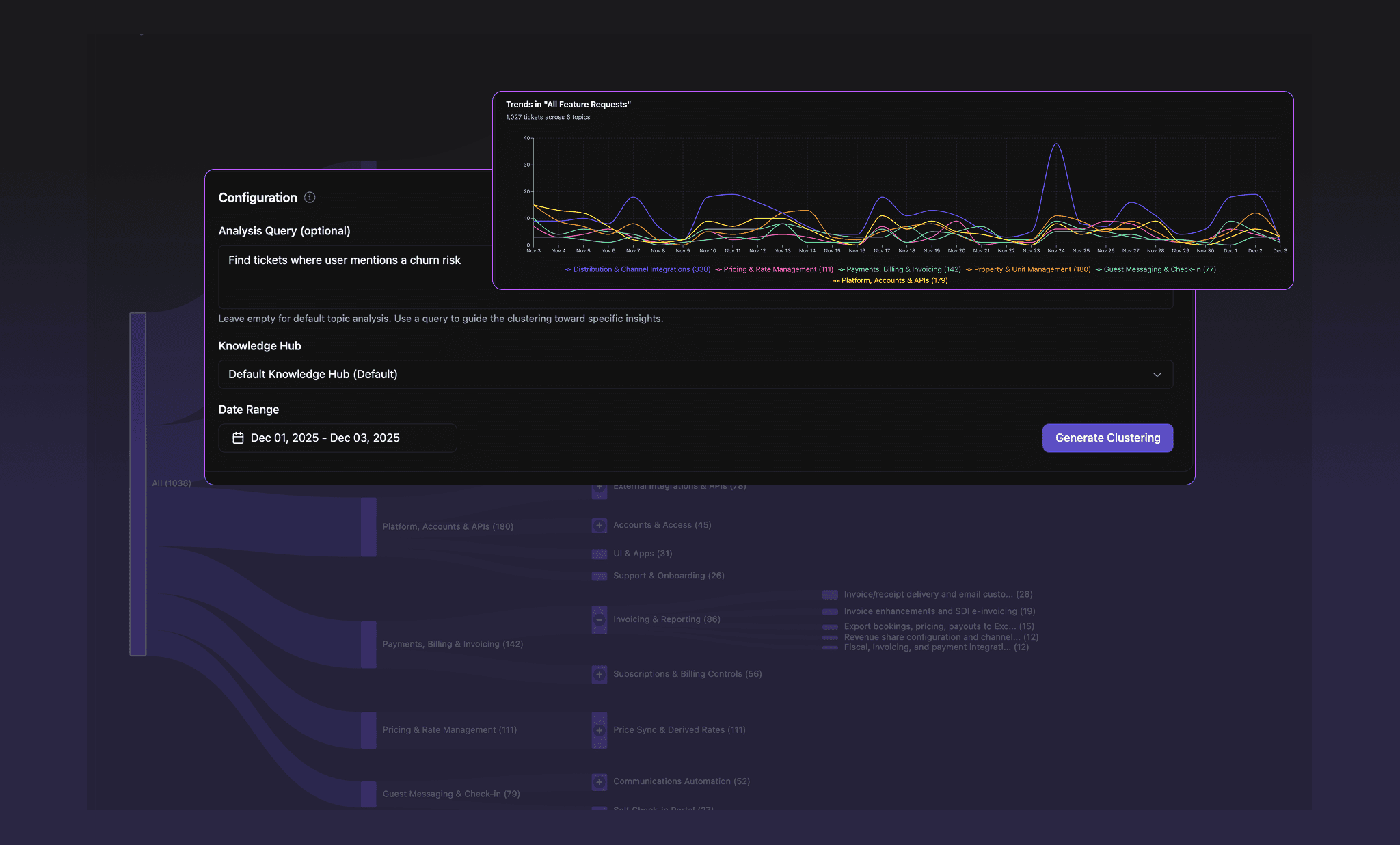Collapse the Invoicing & Reporting (86) cluster

click(x=600, y=619)
